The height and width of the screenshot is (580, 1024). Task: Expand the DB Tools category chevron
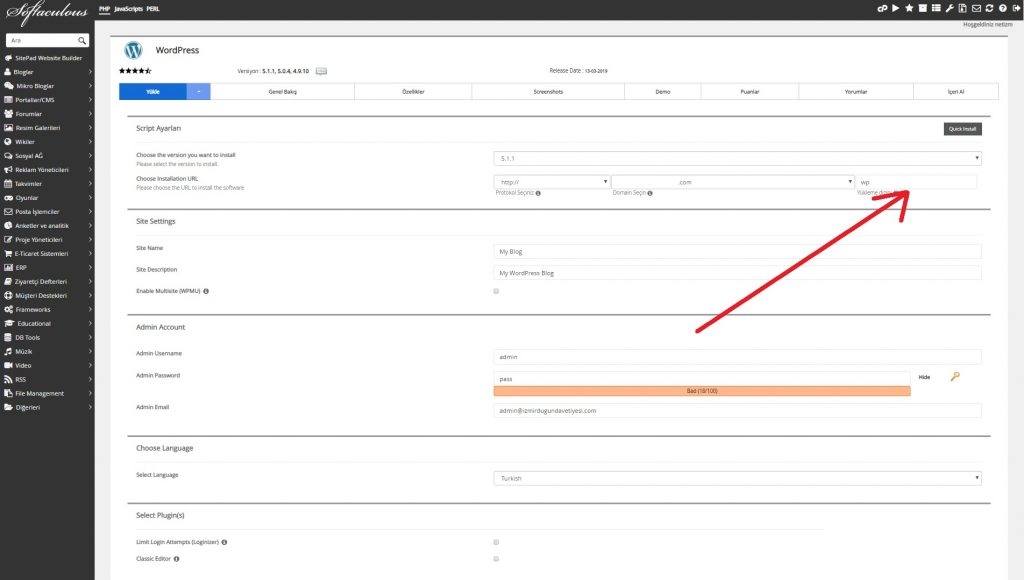tap(89, 338)
